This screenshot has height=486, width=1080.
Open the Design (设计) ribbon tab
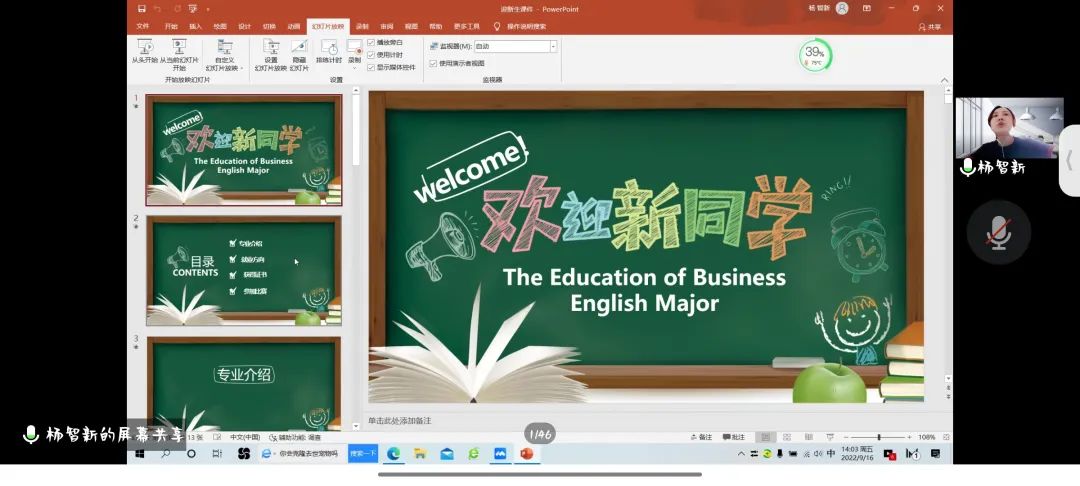point(244,26)
